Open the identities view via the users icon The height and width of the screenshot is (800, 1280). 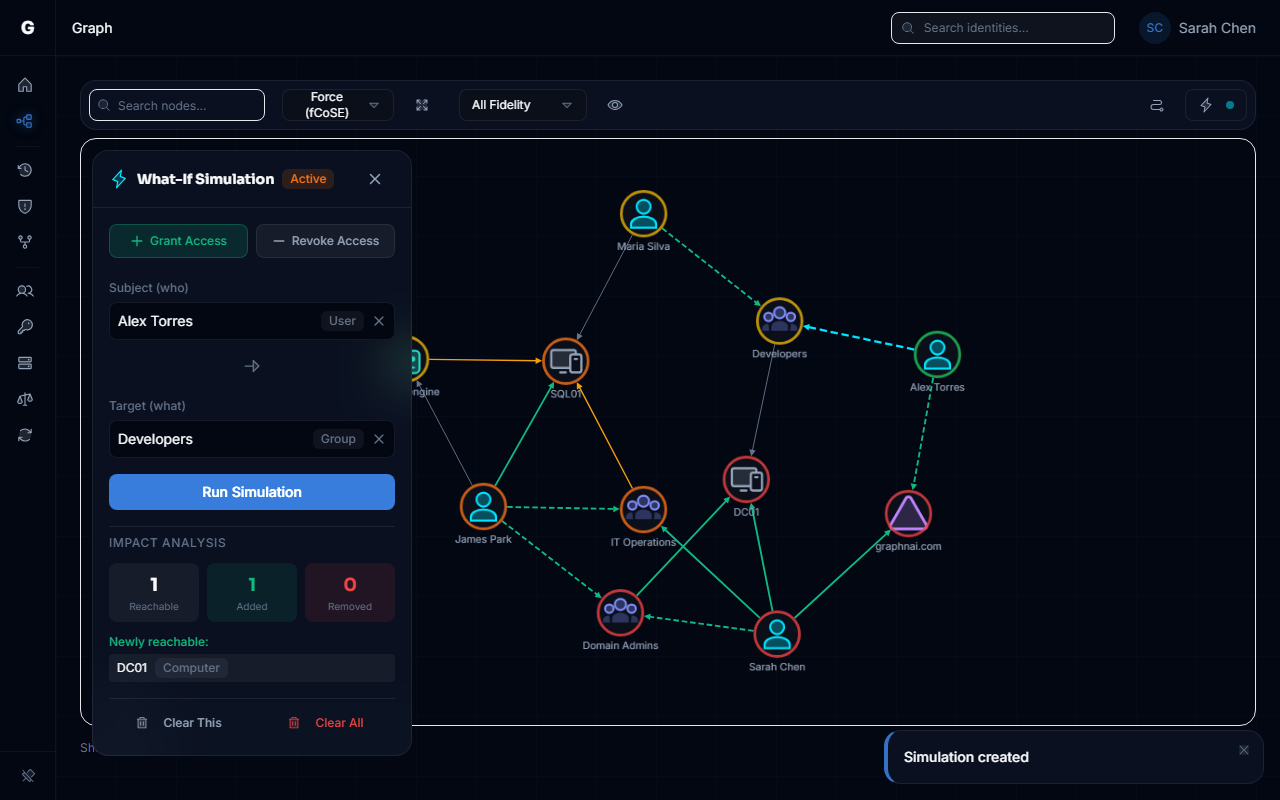(25, 290)
